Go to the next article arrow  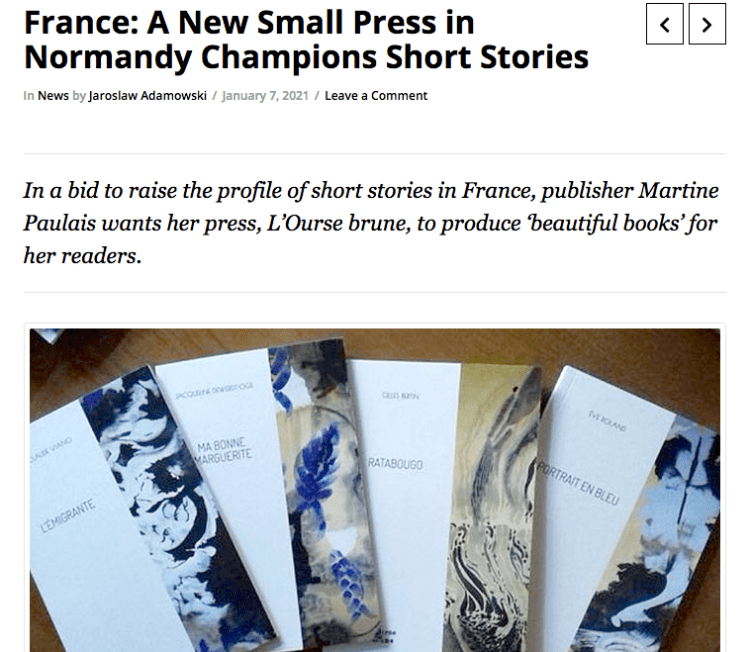706,24
